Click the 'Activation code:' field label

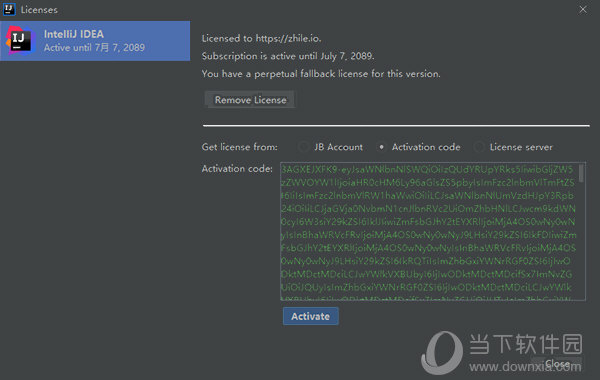(237, 169)
